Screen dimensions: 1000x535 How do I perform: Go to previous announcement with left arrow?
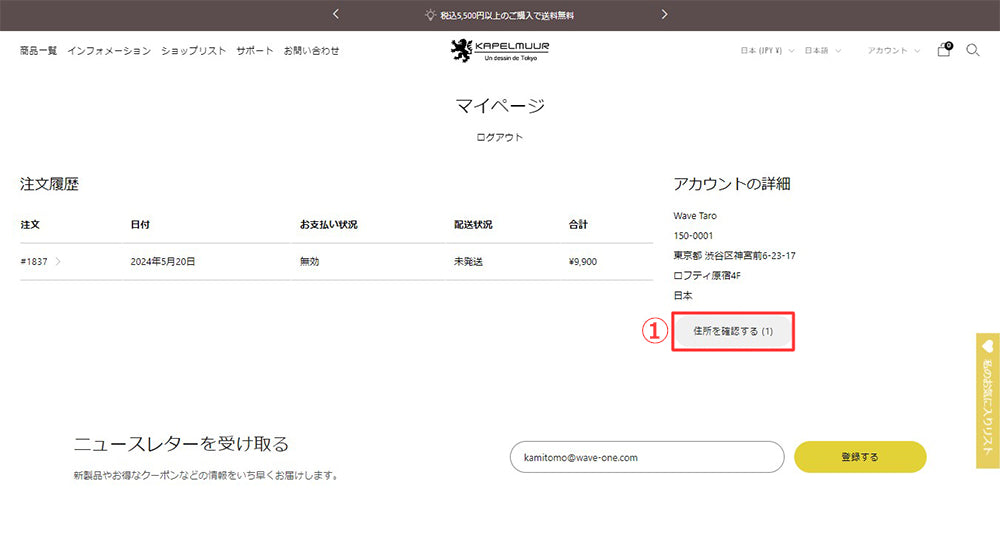point(336,15)
